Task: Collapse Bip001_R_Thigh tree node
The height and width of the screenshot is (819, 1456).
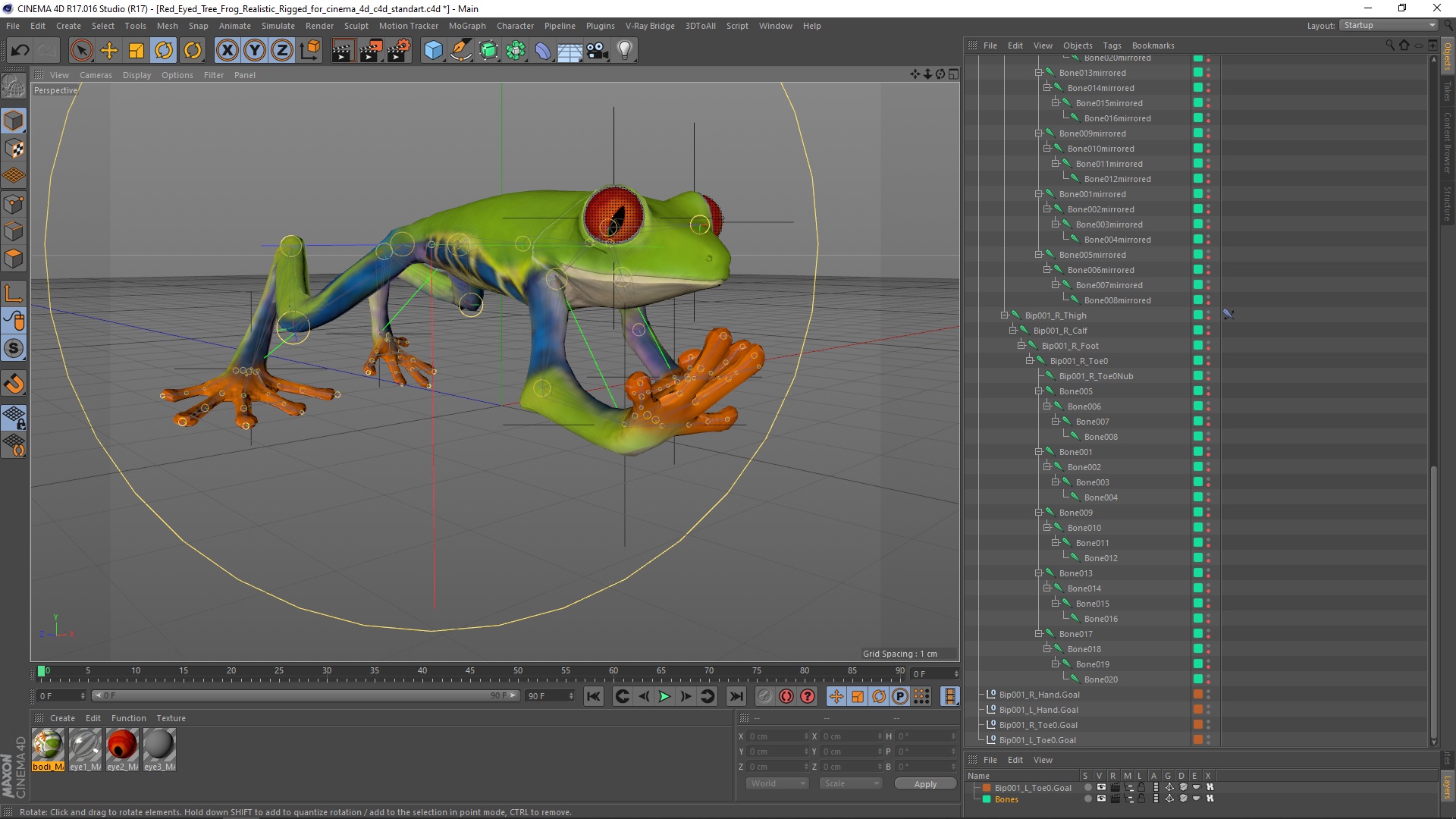Action: (x=1004, y=315)
